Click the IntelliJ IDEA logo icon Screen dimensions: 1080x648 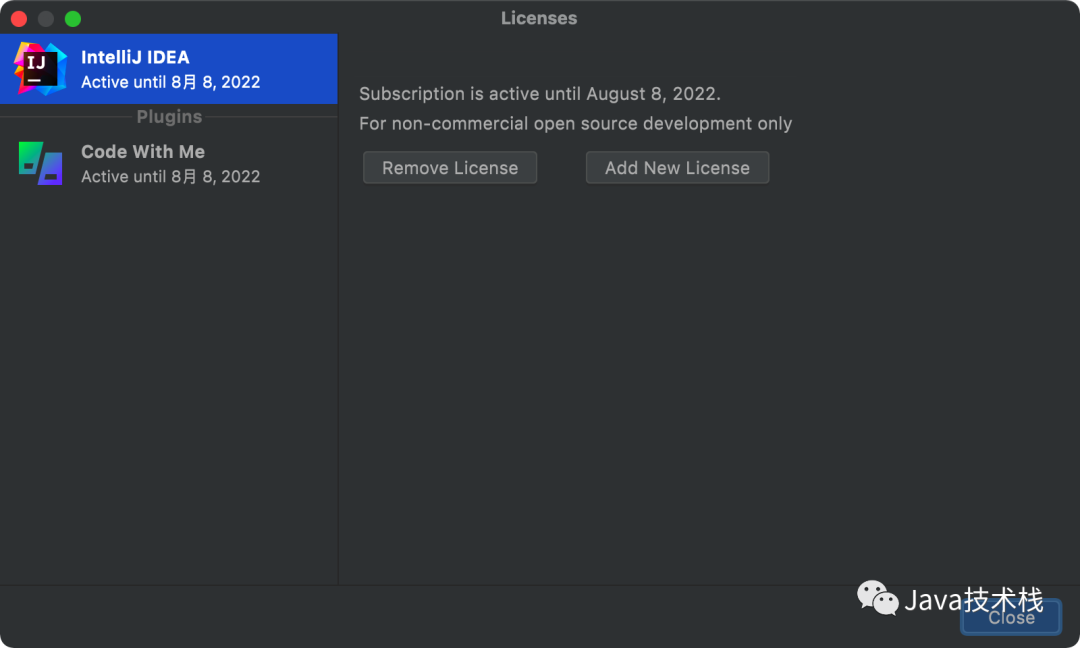click(x=40, y=69)
